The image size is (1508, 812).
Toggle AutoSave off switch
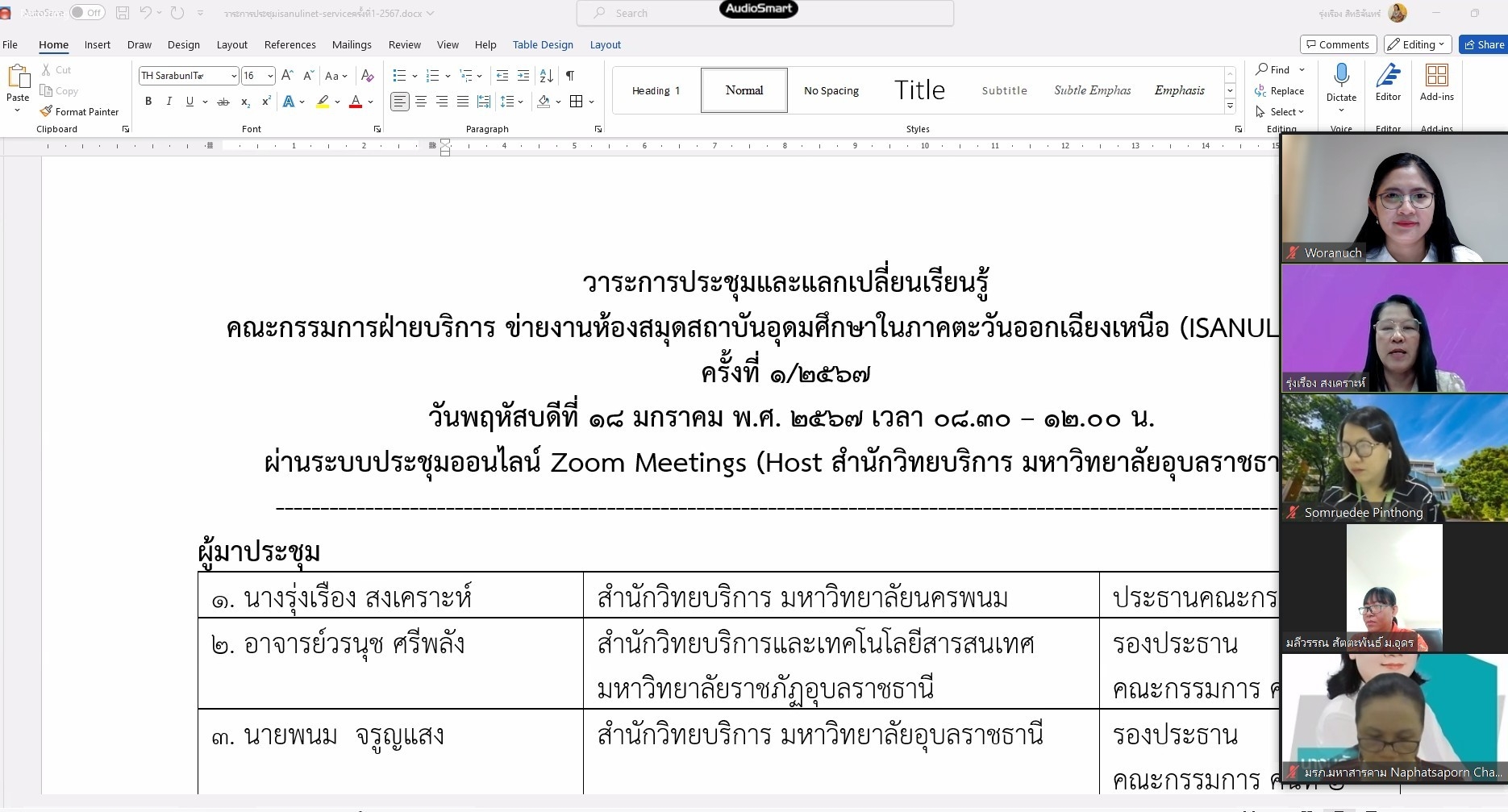point(86,13)
